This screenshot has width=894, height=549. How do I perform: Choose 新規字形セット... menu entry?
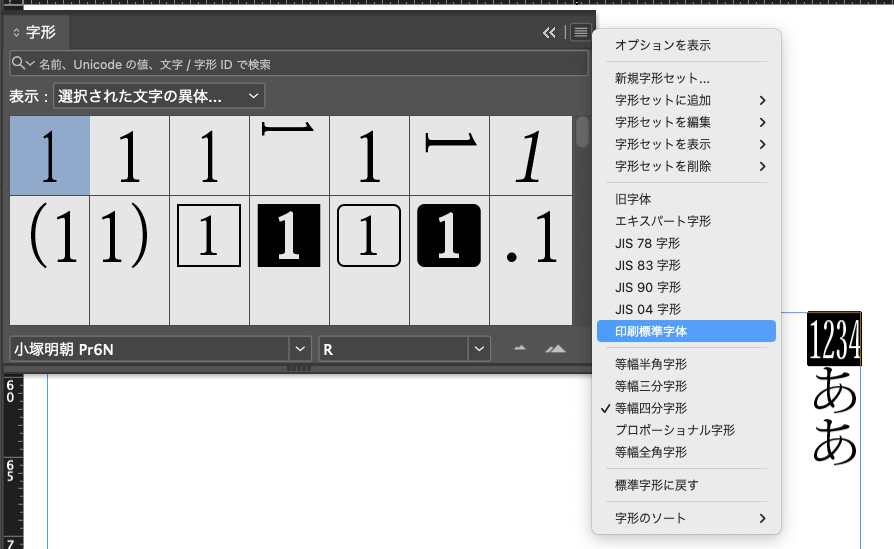coord(662,78)
